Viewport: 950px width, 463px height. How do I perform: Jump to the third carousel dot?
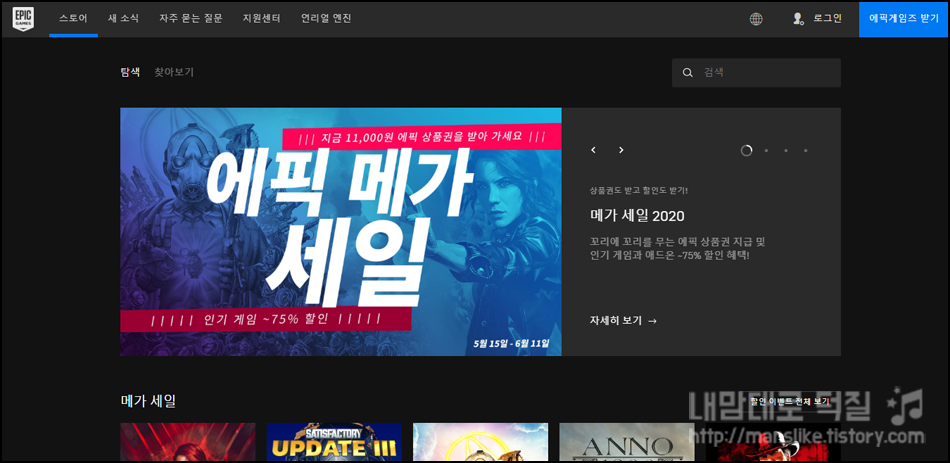tap(786, 151)
